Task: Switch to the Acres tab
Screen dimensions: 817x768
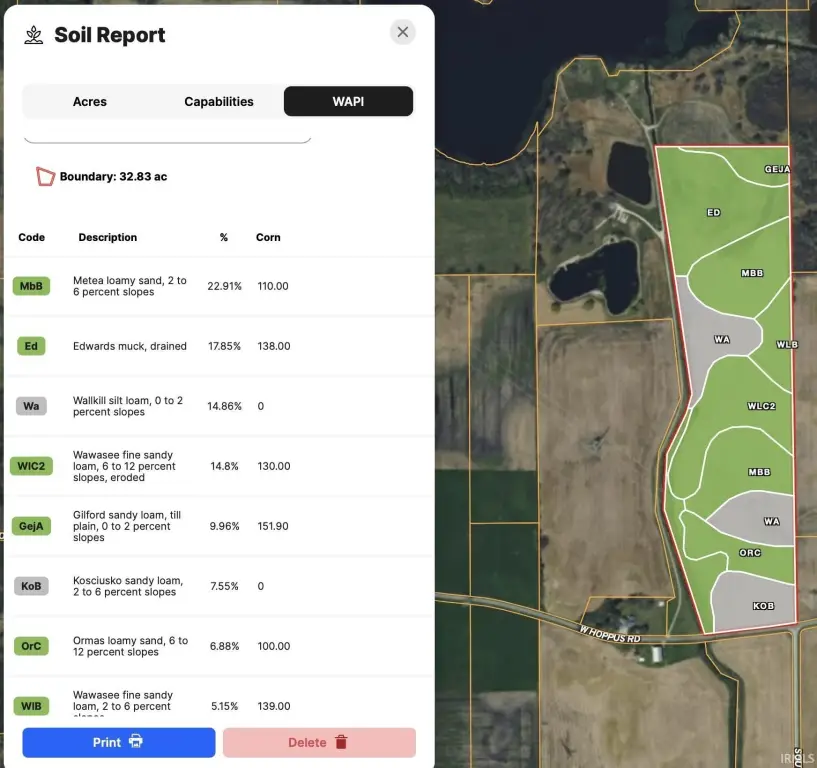Action: tap(90, 102)
